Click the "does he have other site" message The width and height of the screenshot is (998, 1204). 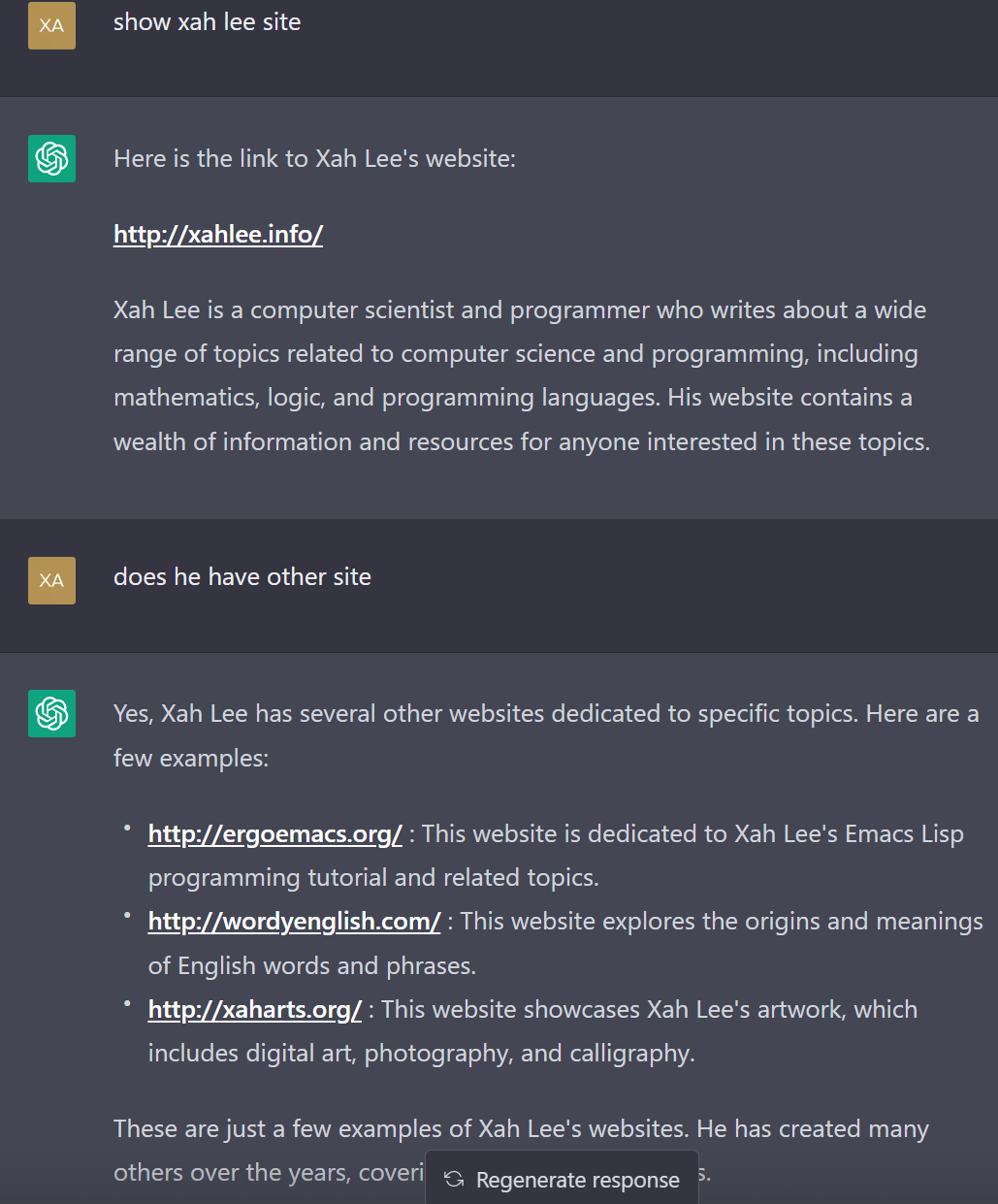pyautogui.click(x=242, y=577)
